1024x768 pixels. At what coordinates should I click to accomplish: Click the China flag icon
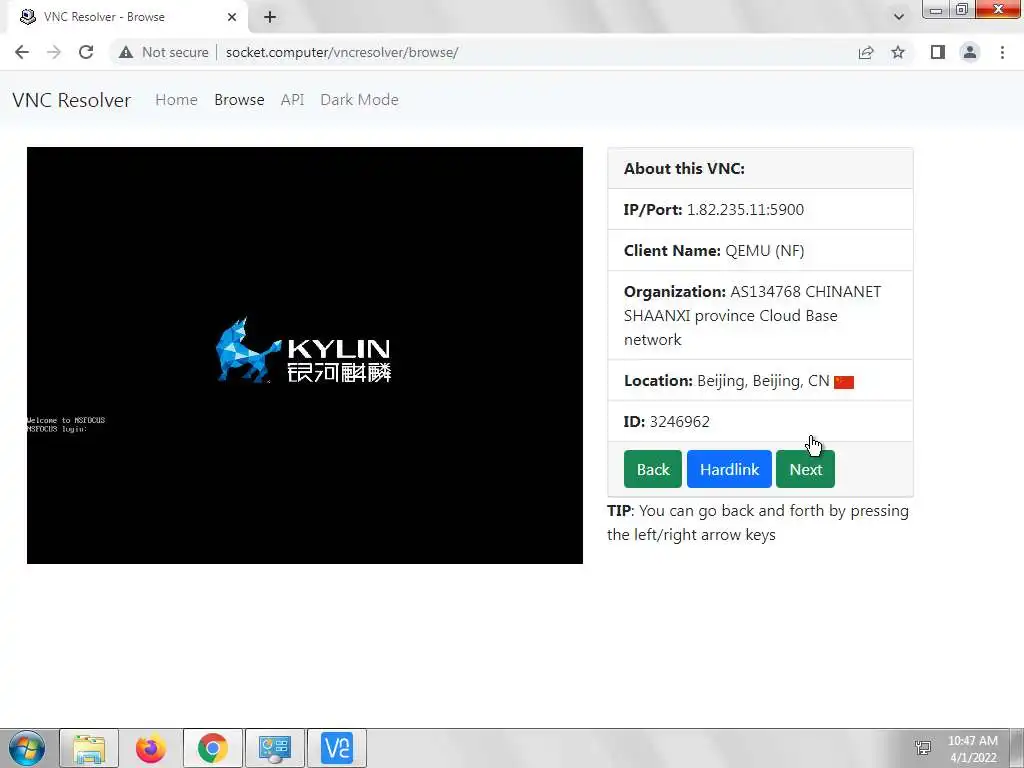[x=844, y=381]
